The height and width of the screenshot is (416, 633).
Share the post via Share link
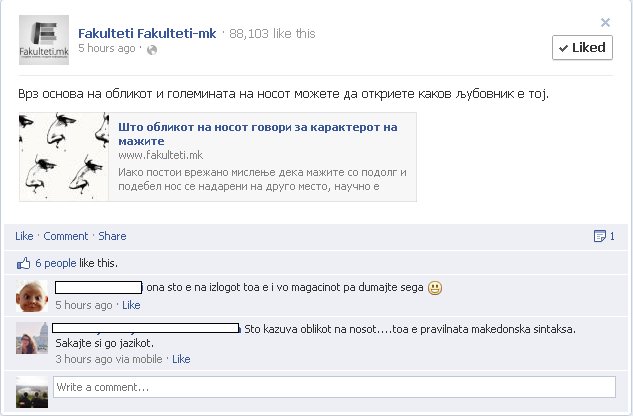click(112, 236)
